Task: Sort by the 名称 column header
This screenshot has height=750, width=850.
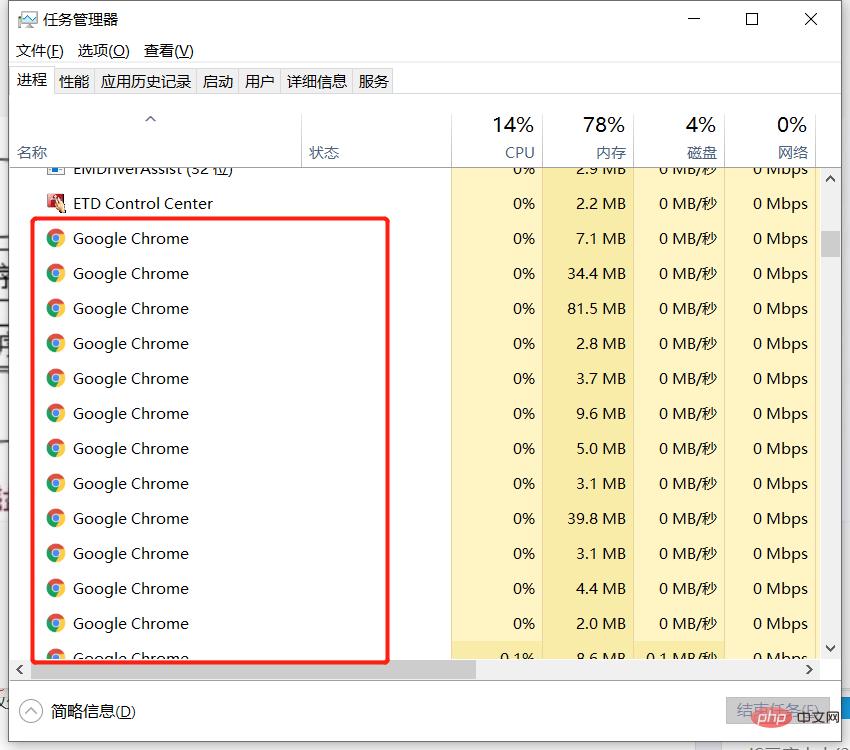Action: tap(156, 140)
